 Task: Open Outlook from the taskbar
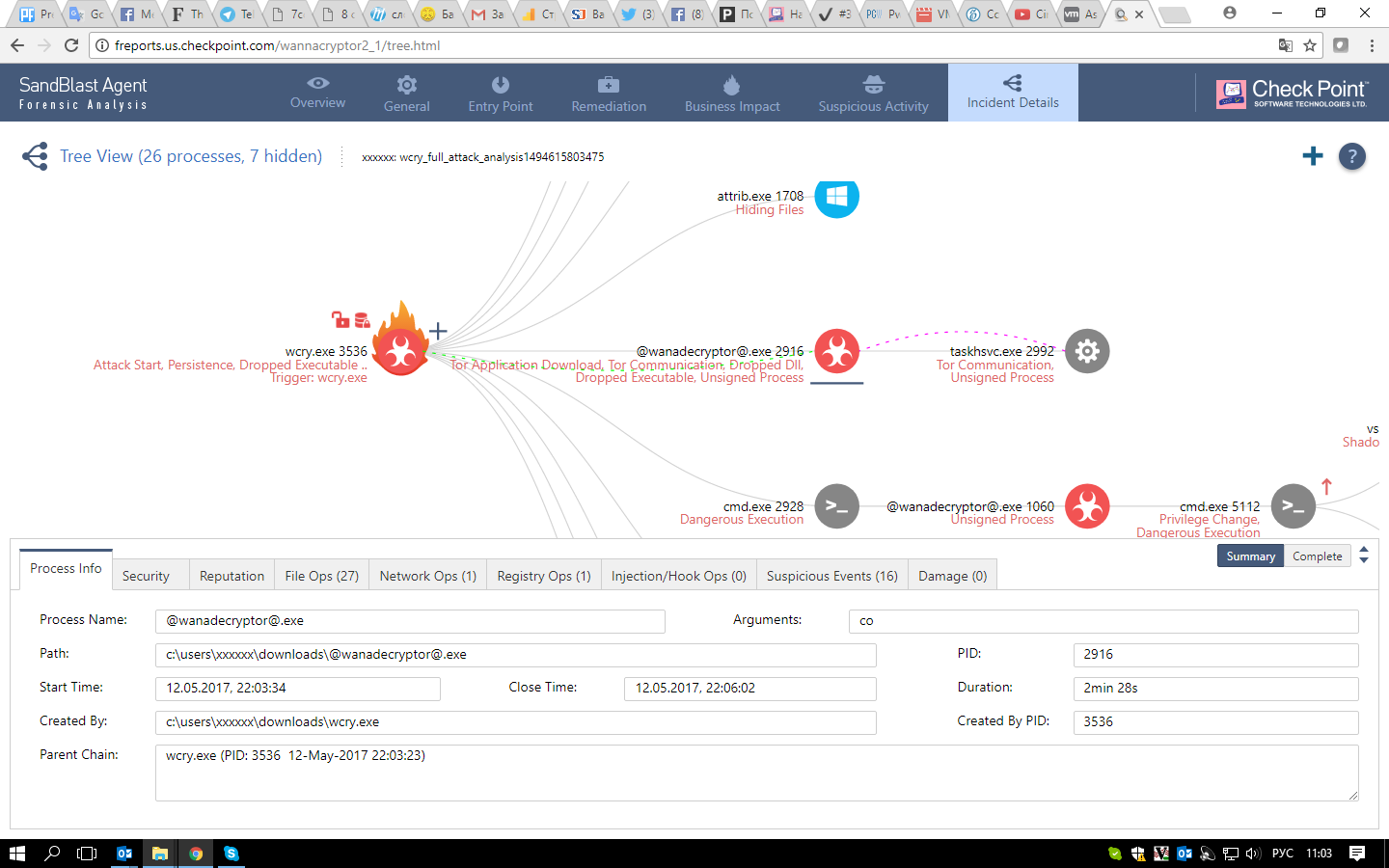pyautogui.click(x=124, y=854)
